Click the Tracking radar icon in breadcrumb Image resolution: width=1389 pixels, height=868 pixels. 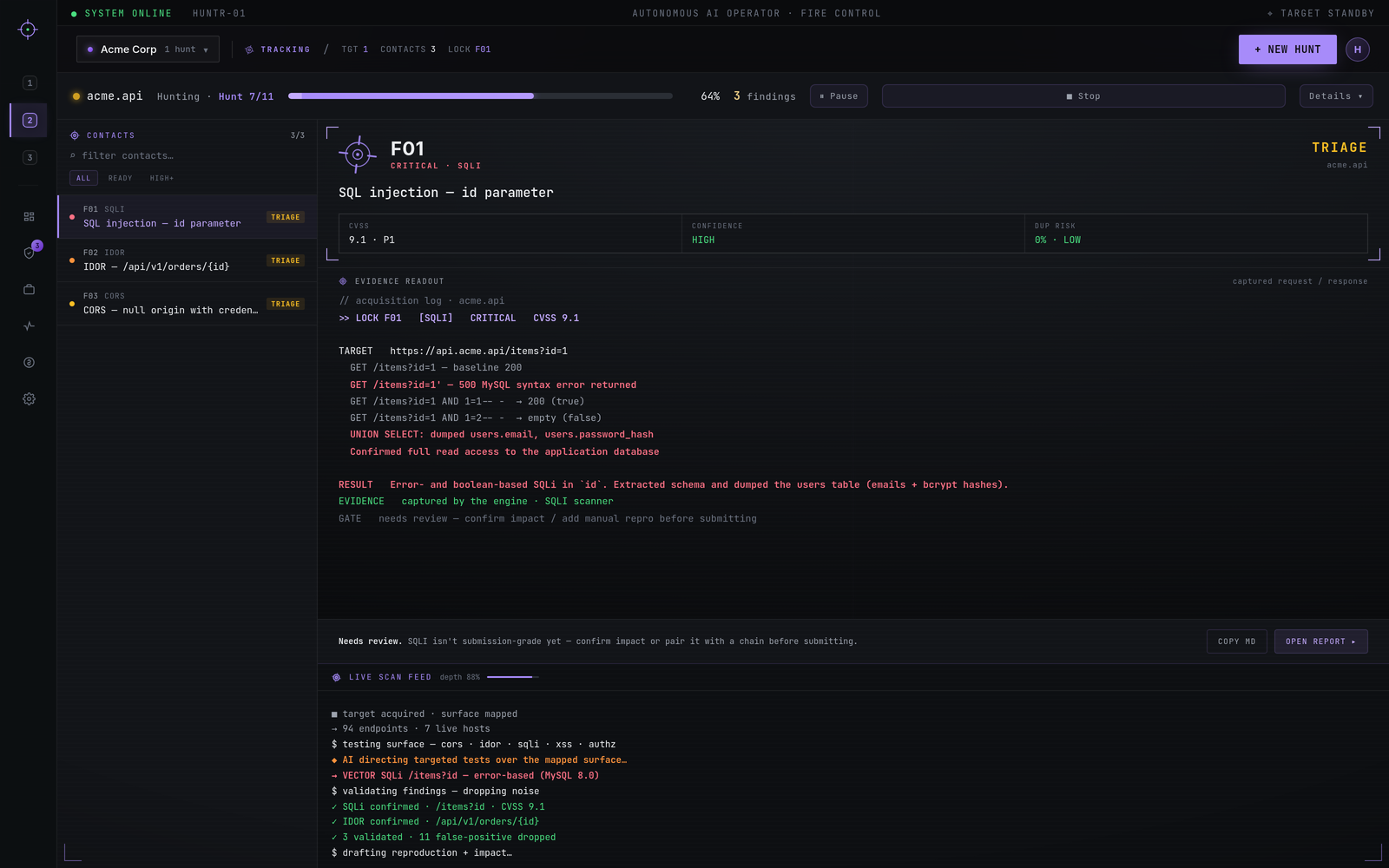tap(249, 49)
